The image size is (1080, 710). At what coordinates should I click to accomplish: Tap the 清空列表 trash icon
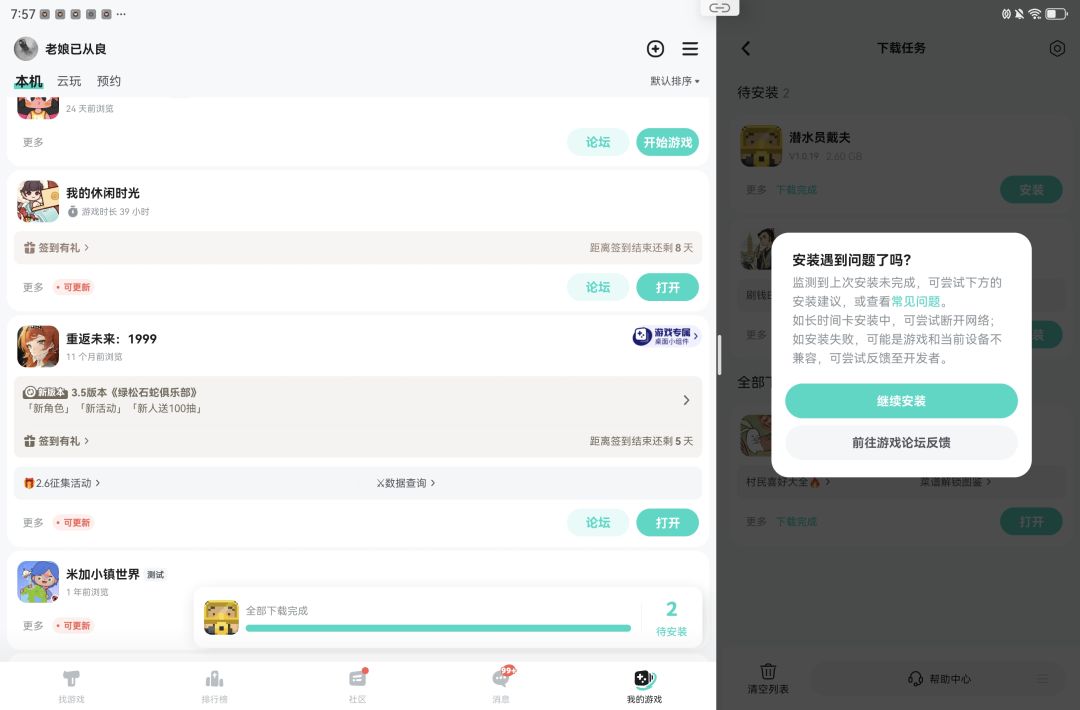pyautogui.click(x=768, y=678)
